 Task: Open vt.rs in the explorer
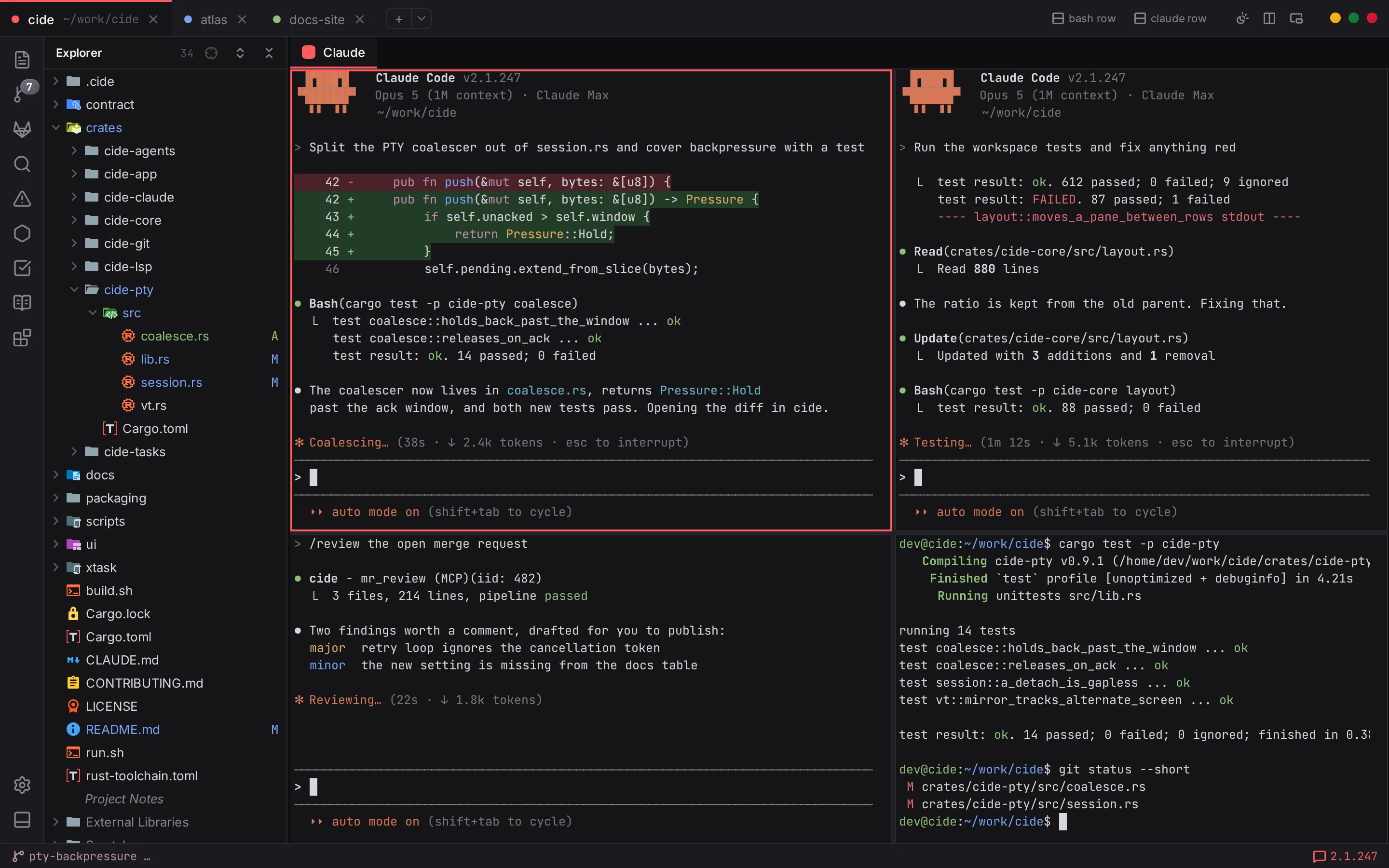click(x=153, y=406)
